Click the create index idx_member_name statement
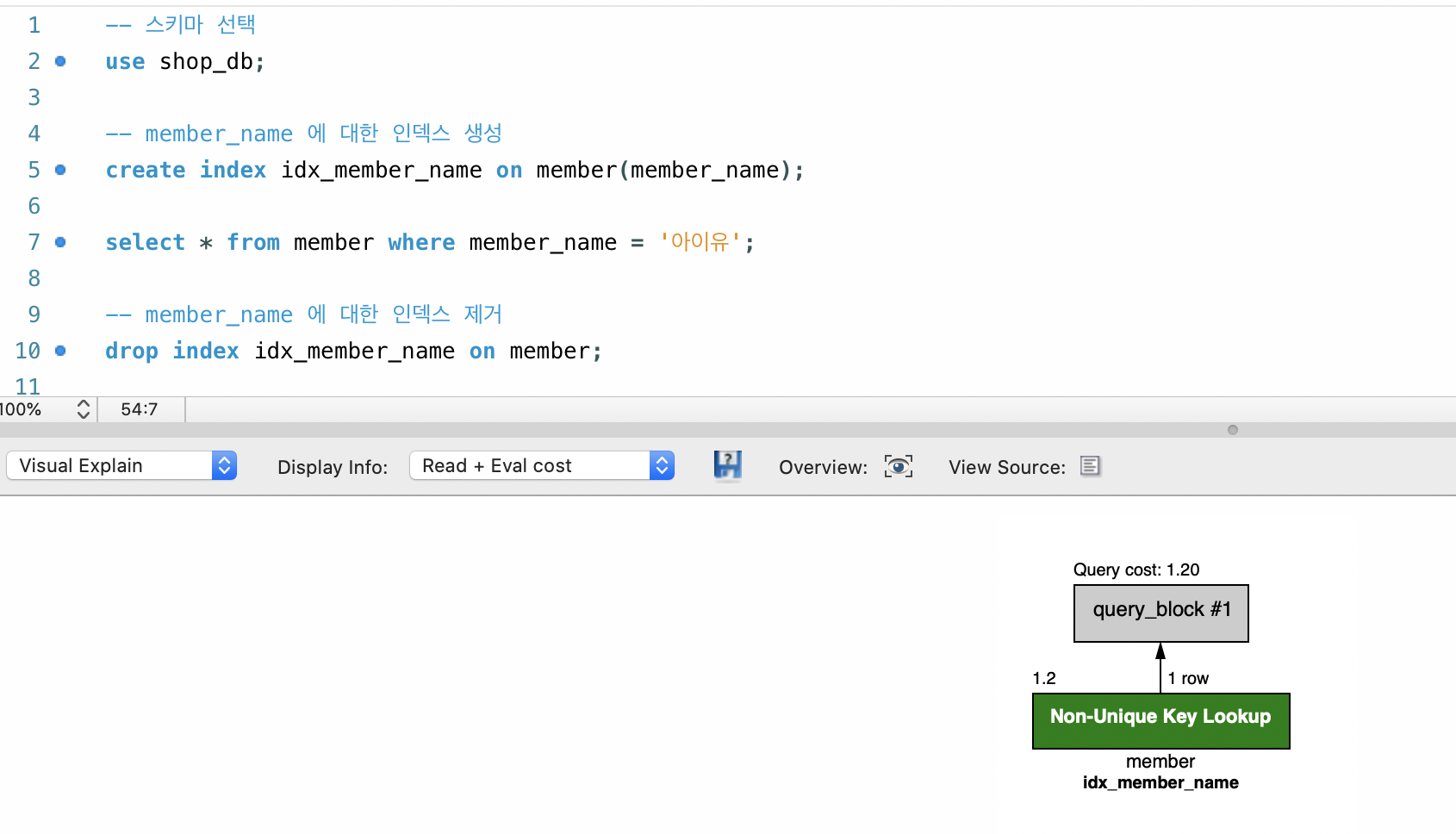Screen dimensions: 1456x834 [455, 171]
